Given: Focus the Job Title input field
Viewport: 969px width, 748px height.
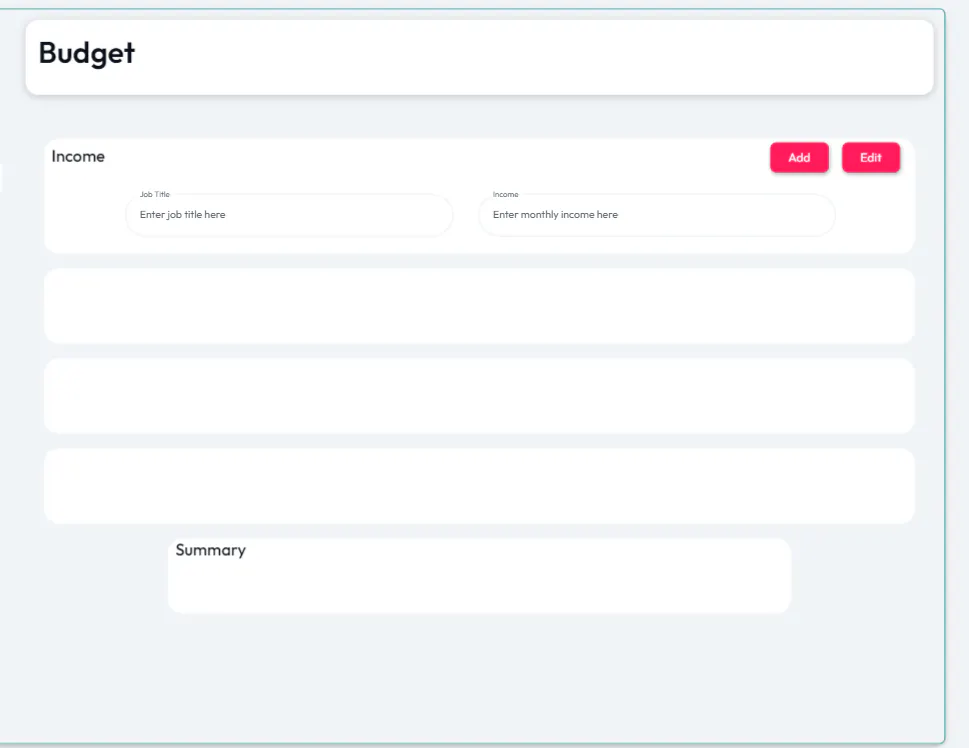Looking at the screenshot, I should tap(289, 215).
